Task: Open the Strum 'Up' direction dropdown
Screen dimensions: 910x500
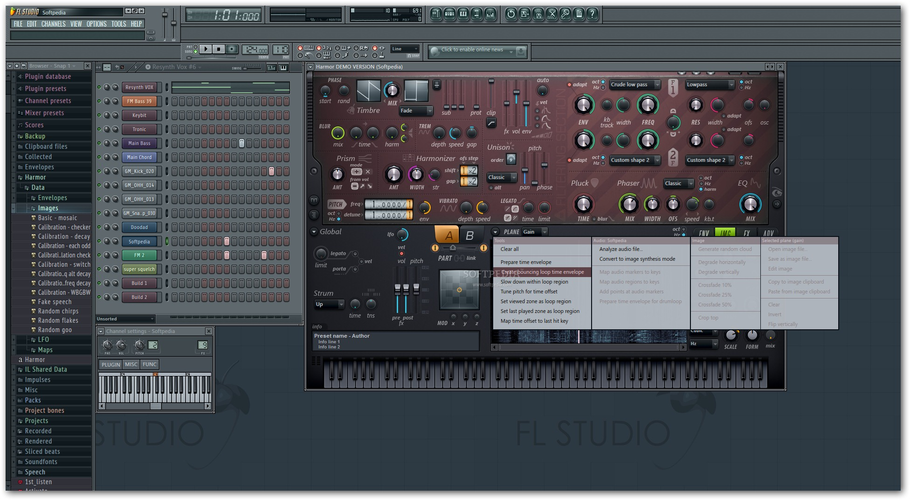Action: tap(330, 304)
